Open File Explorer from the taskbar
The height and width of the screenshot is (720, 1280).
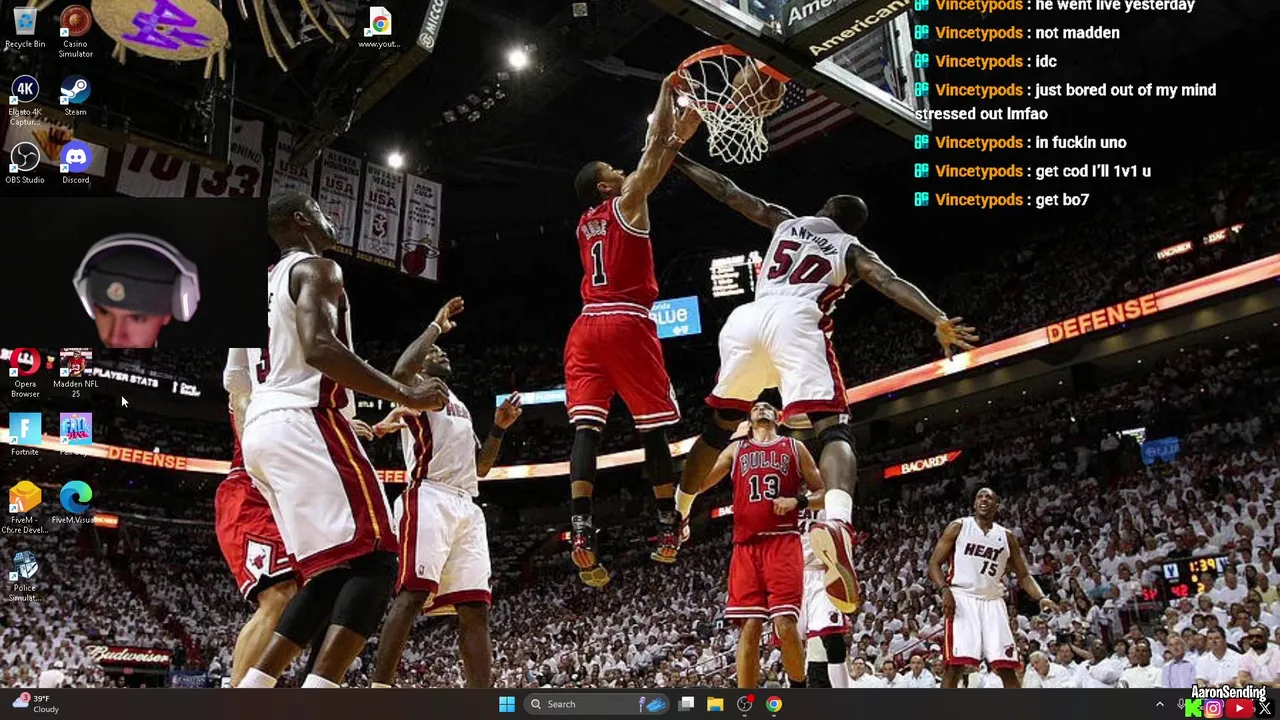tap(715, 704)
